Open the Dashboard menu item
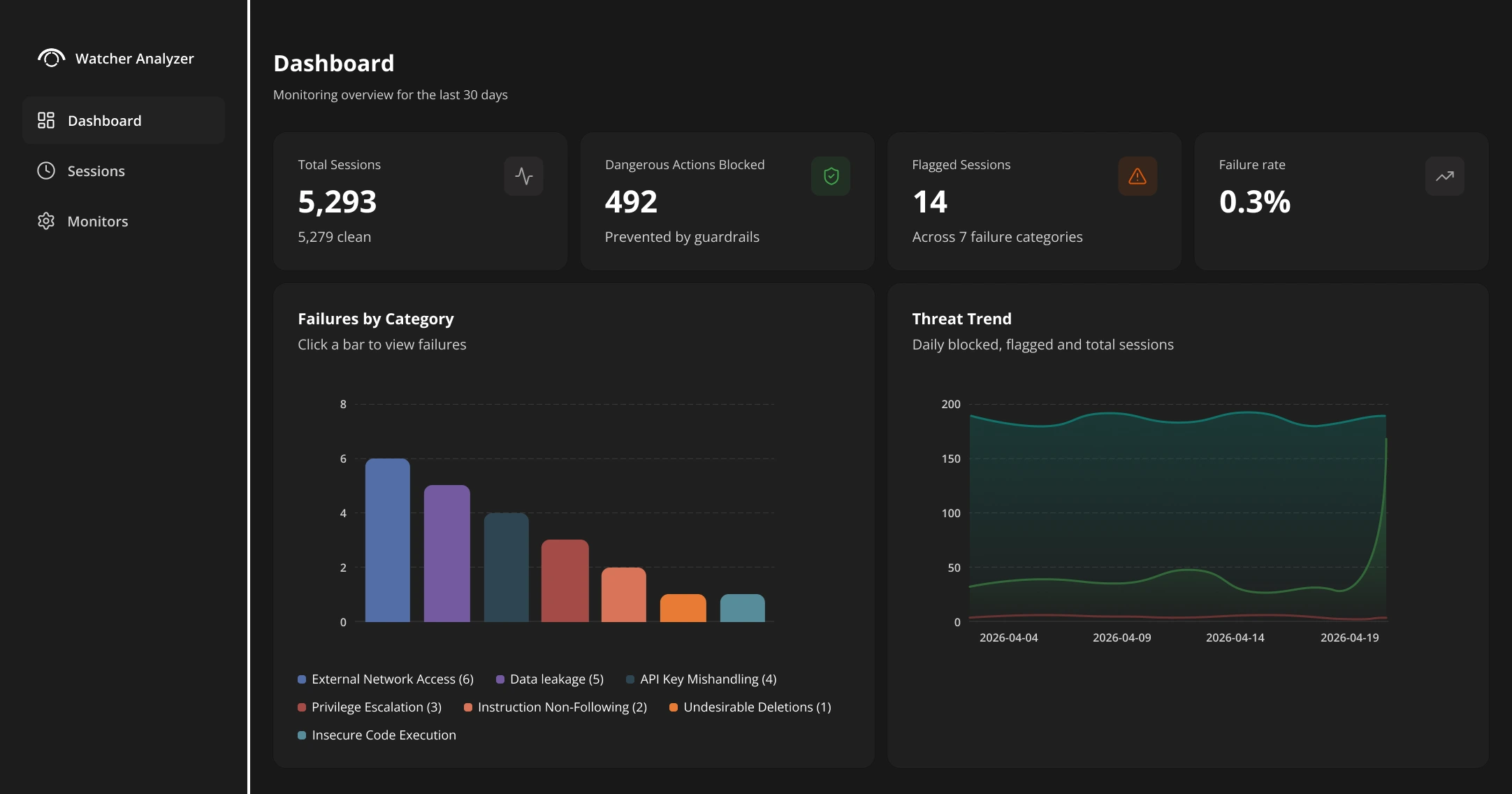 pyautogui.click(x=124, y=120)
